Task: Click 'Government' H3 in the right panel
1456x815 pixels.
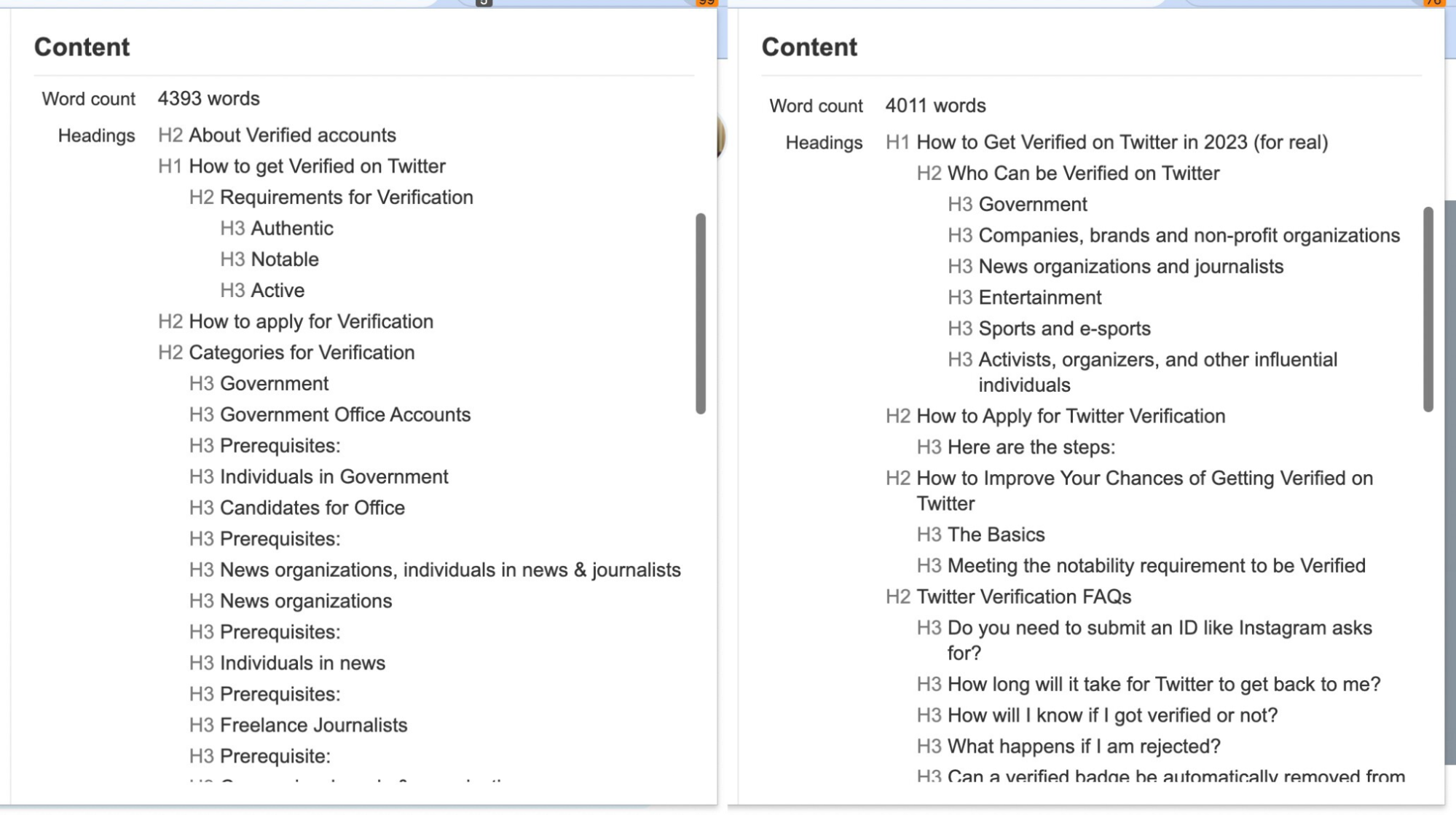Action: click(x=1032, y=205)
